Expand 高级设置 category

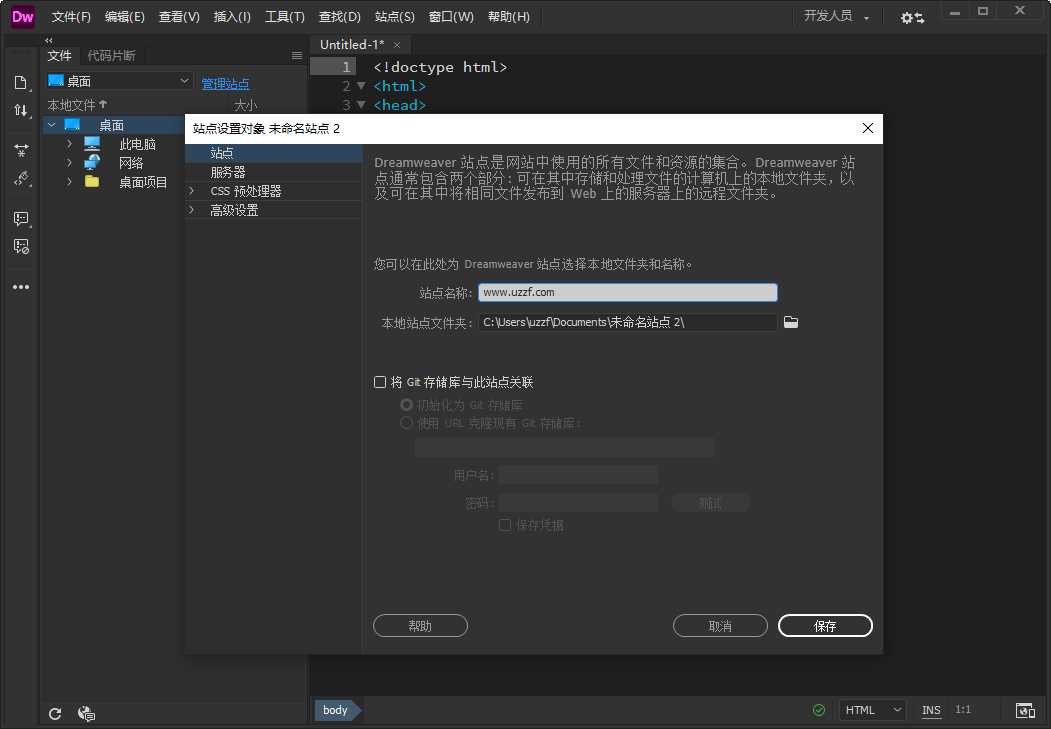coord(192,210)
